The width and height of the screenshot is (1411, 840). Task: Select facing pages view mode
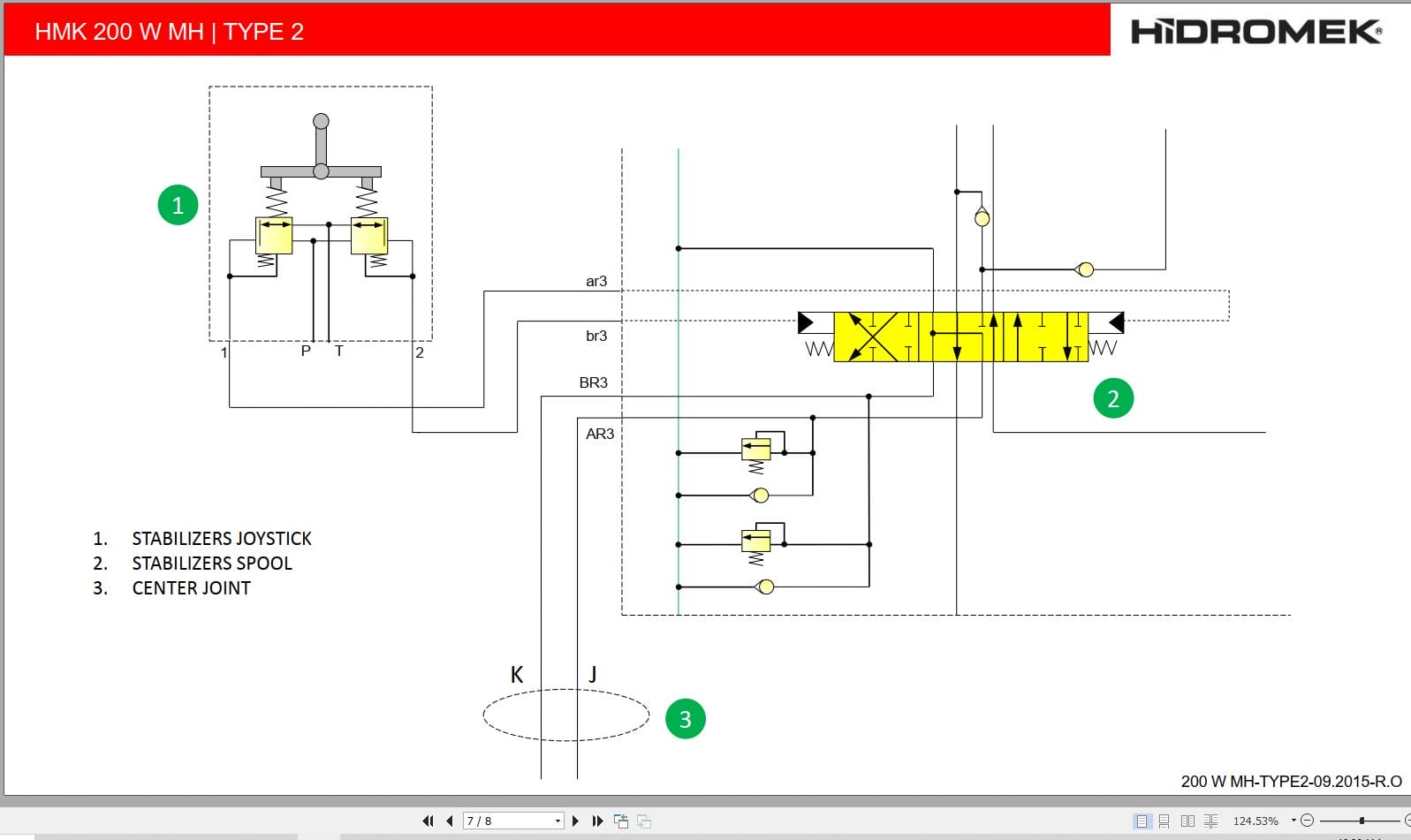point(1187,821)
